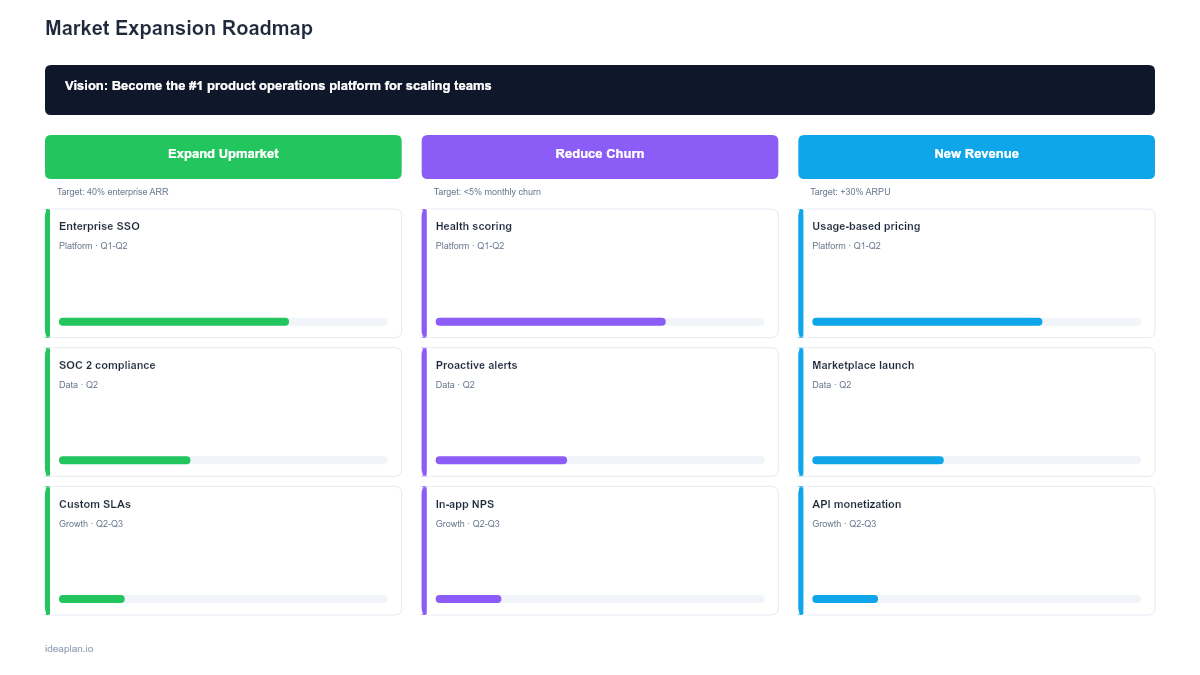Click the Enterprise SSO progress bar
The height and width of the screenshot is (675, 1200).
point(222,321)
